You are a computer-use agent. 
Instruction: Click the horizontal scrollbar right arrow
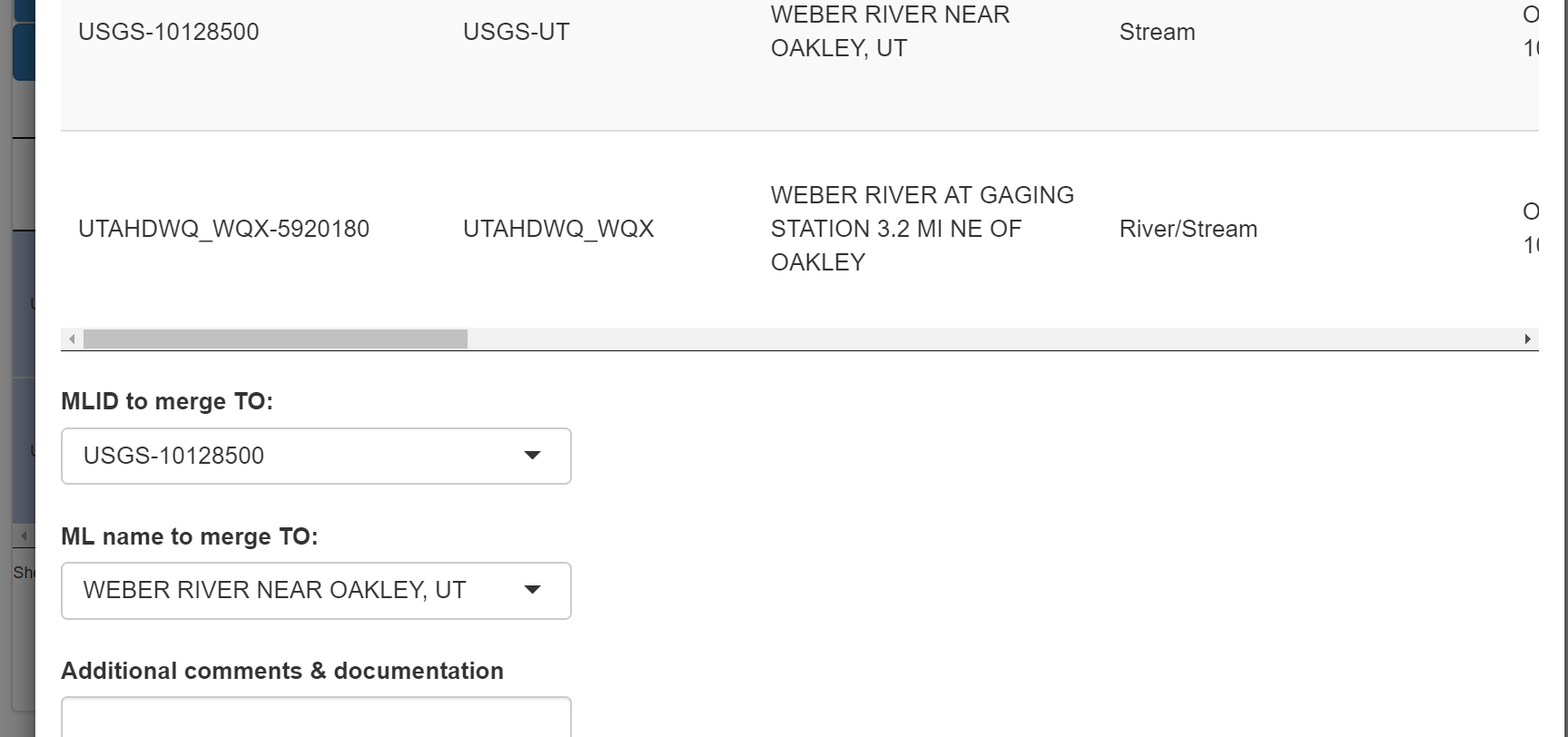click(1527, 339)
